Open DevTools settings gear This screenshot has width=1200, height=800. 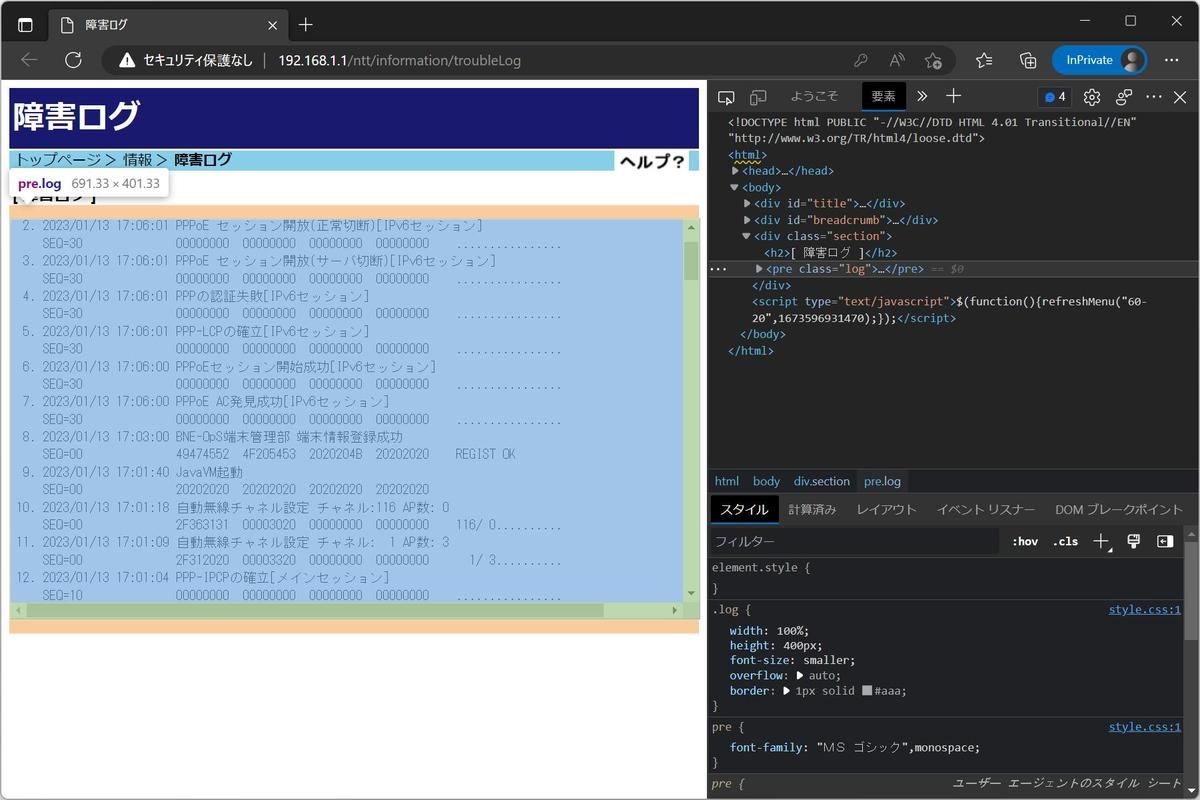[1092, 97]
